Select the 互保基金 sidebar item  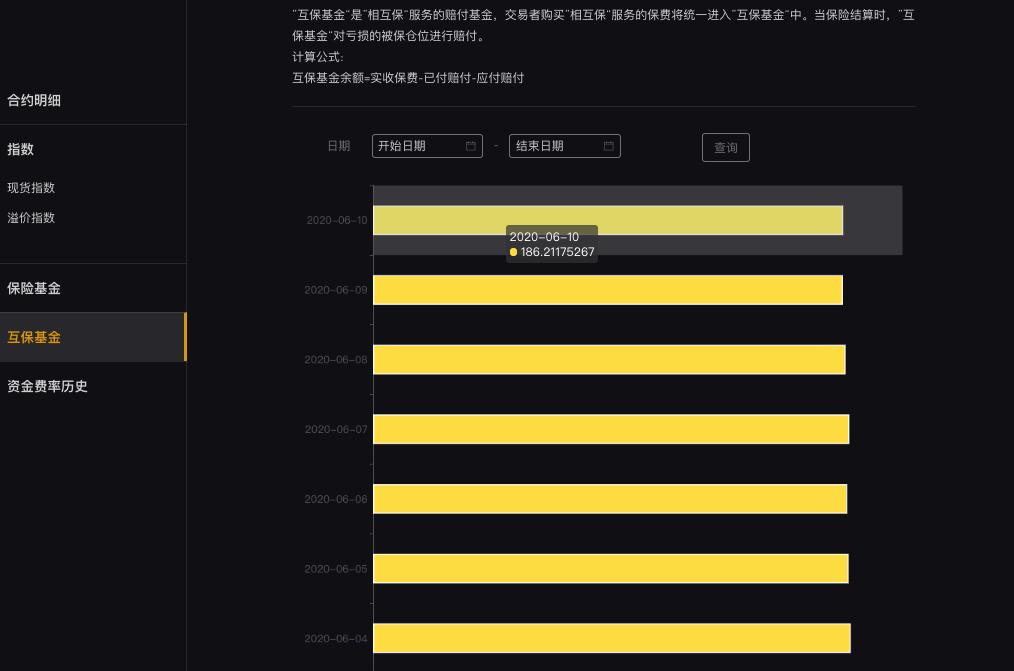click(93, 337)
